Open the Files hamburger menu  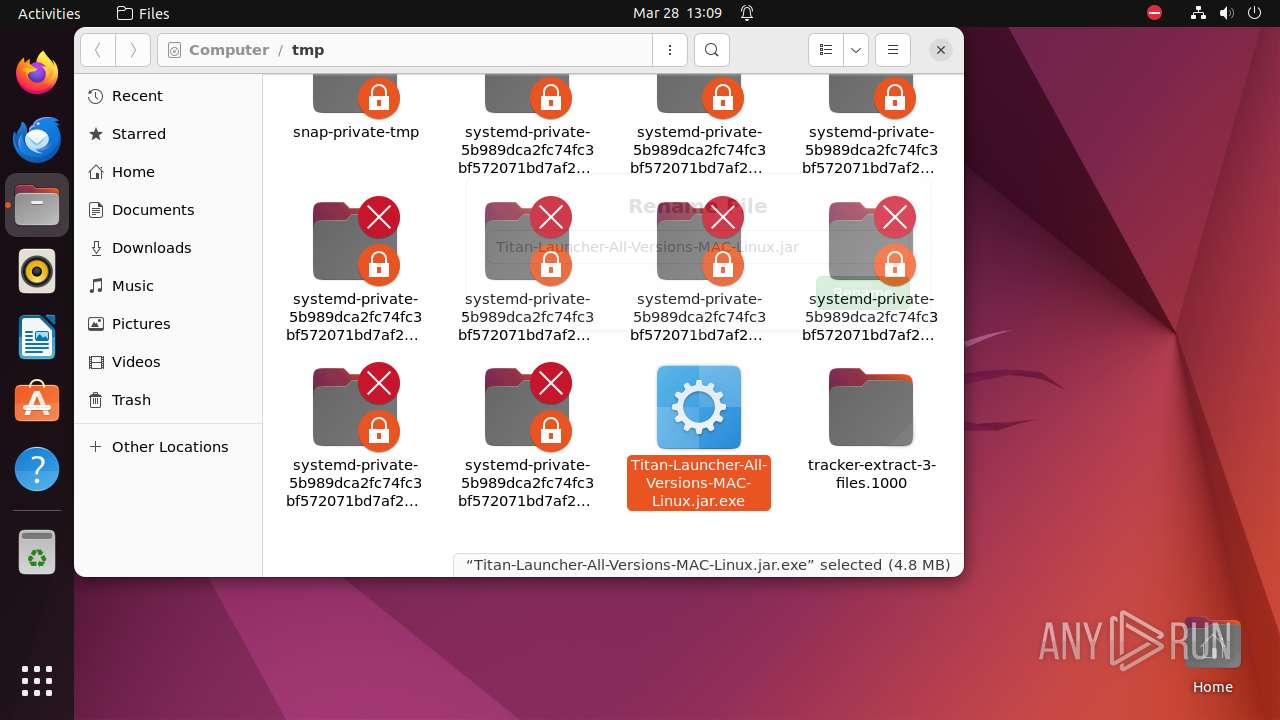(893, 50)
